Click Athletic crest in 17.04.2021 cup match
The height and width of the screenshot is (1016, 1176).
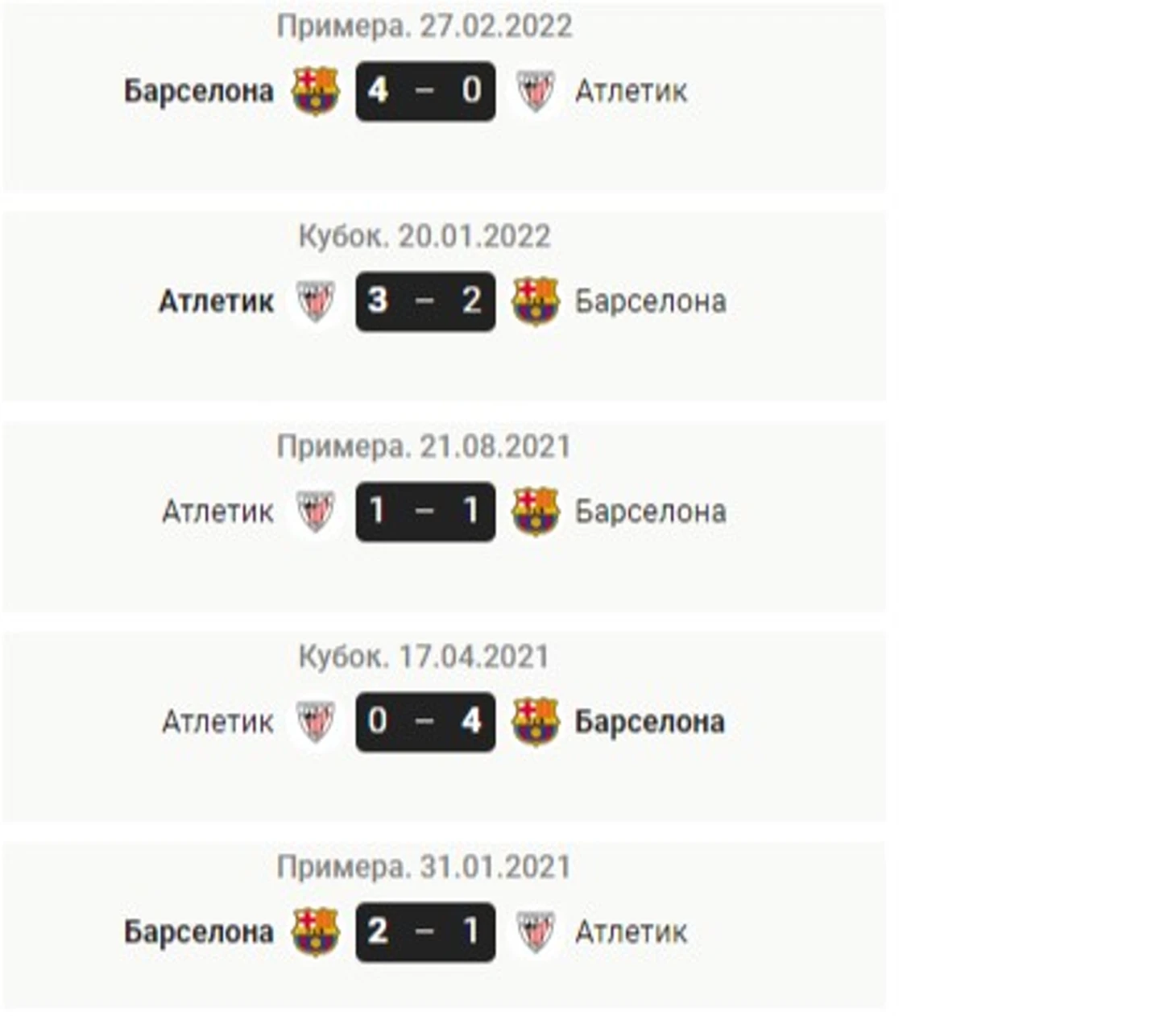pos(315,722)
